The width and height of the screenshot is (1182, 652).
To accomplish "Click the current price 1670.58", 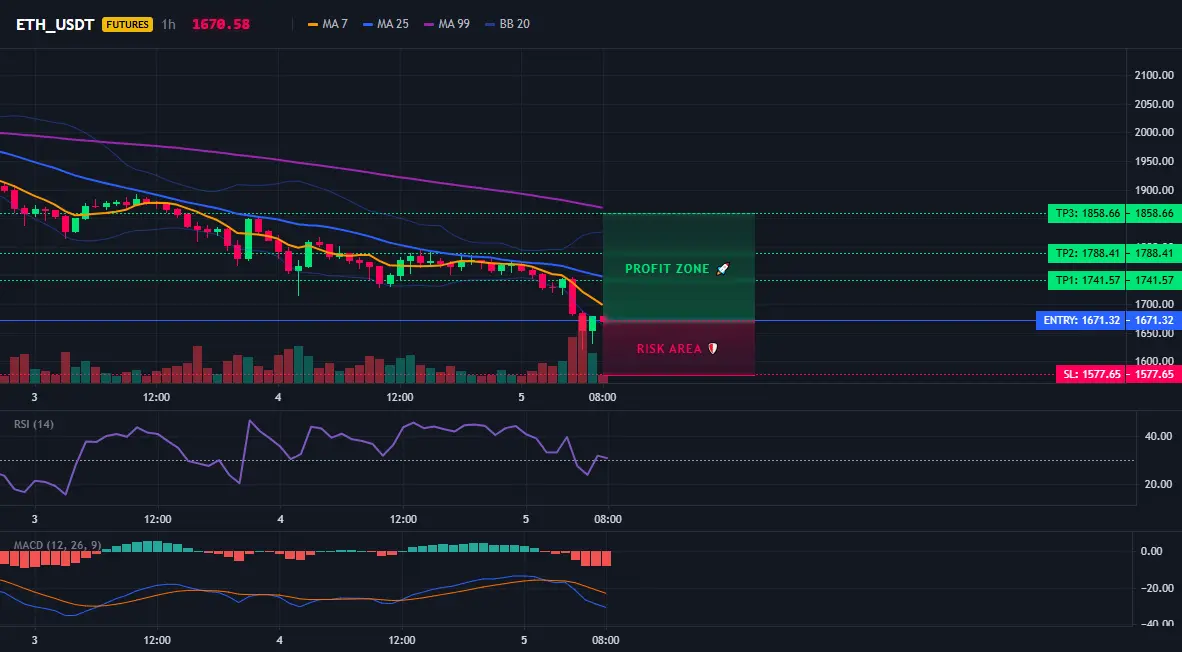I will point(221,24).
